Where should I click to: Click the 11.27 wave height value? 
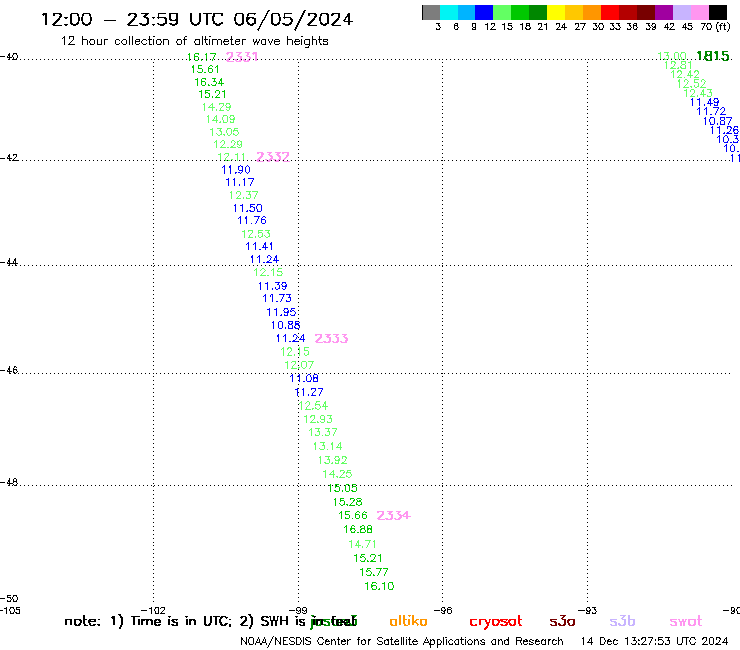point(309,392)
